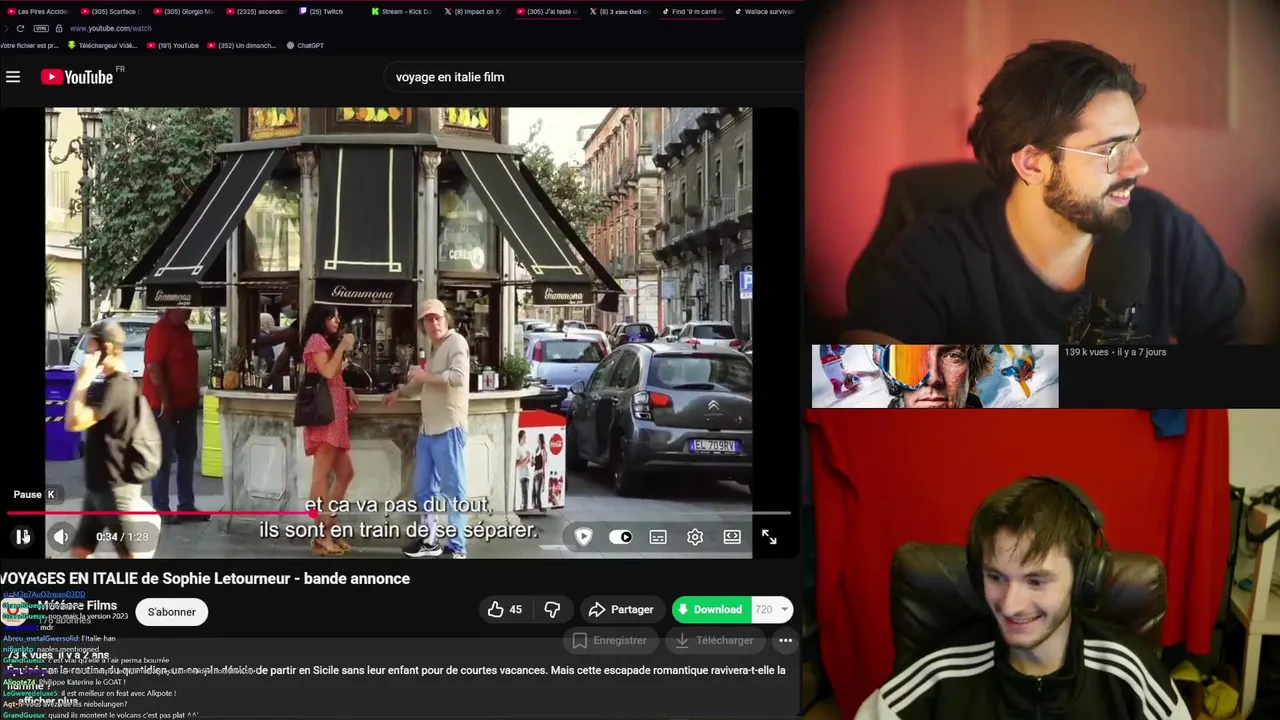The height and width of the screenshot is (720, 1280).
Task: Click the Films channel name
Action: coord(78,605)
